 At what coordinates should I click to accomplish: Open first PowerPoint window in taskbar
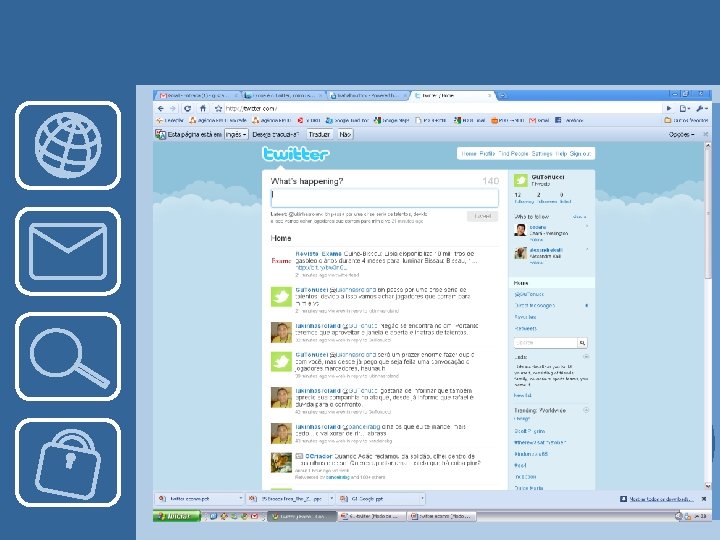pos(370,516)
